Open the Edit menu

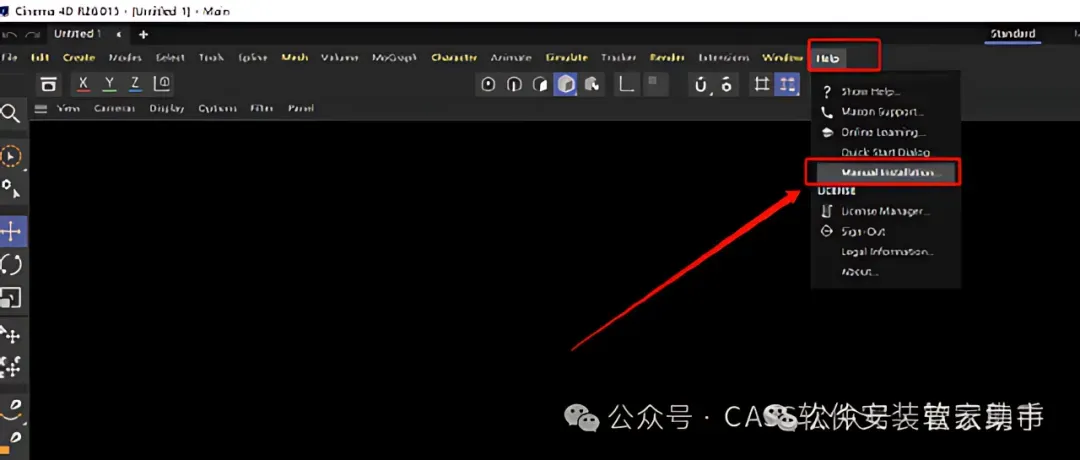coord(40,58)
